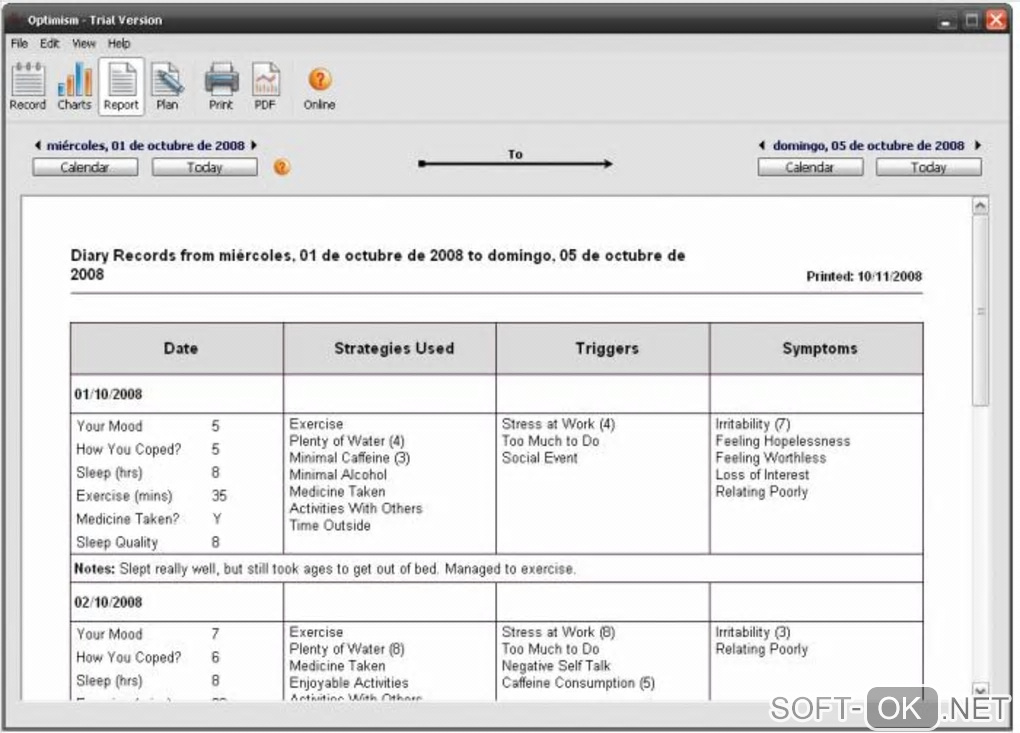Open the File menu
1020x733 pixels.
19,44
